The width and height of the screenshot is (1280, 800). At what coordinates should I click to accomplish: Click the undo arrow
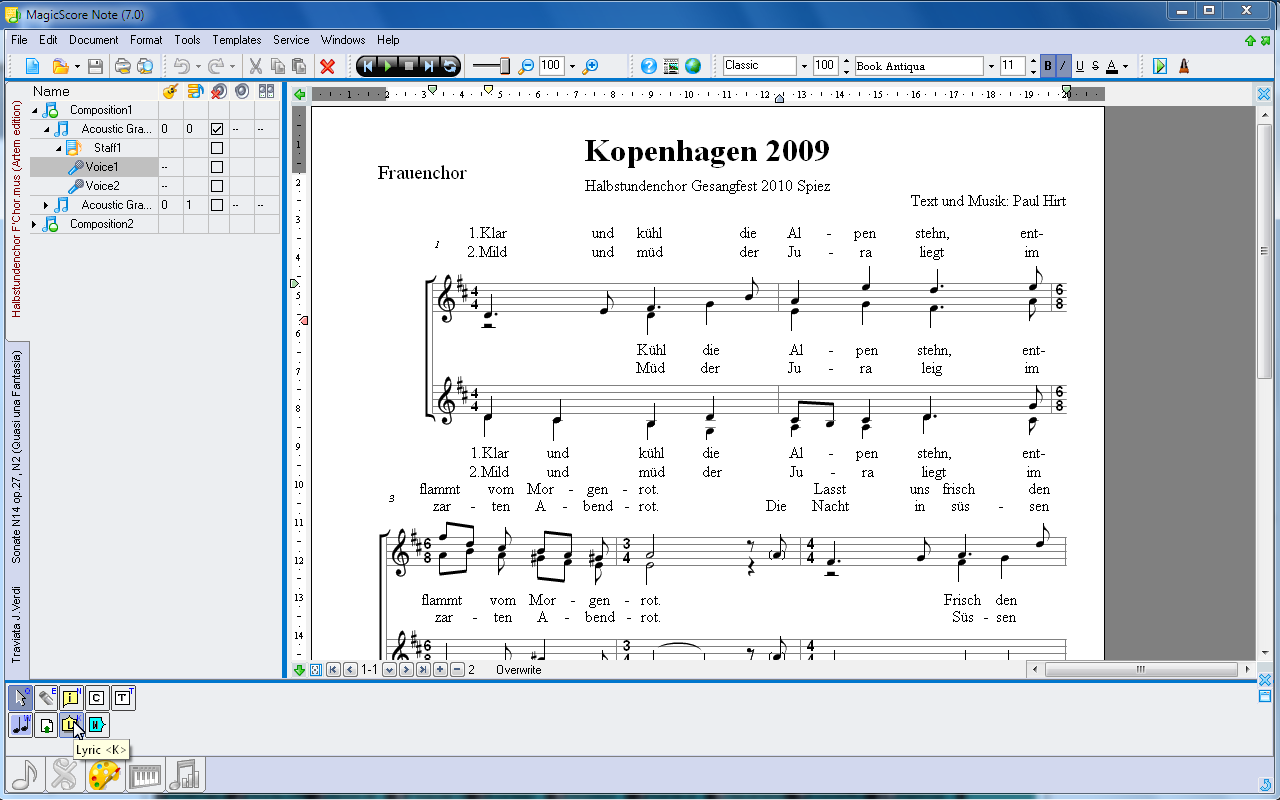pyautogui.click(x=181, y=66)
